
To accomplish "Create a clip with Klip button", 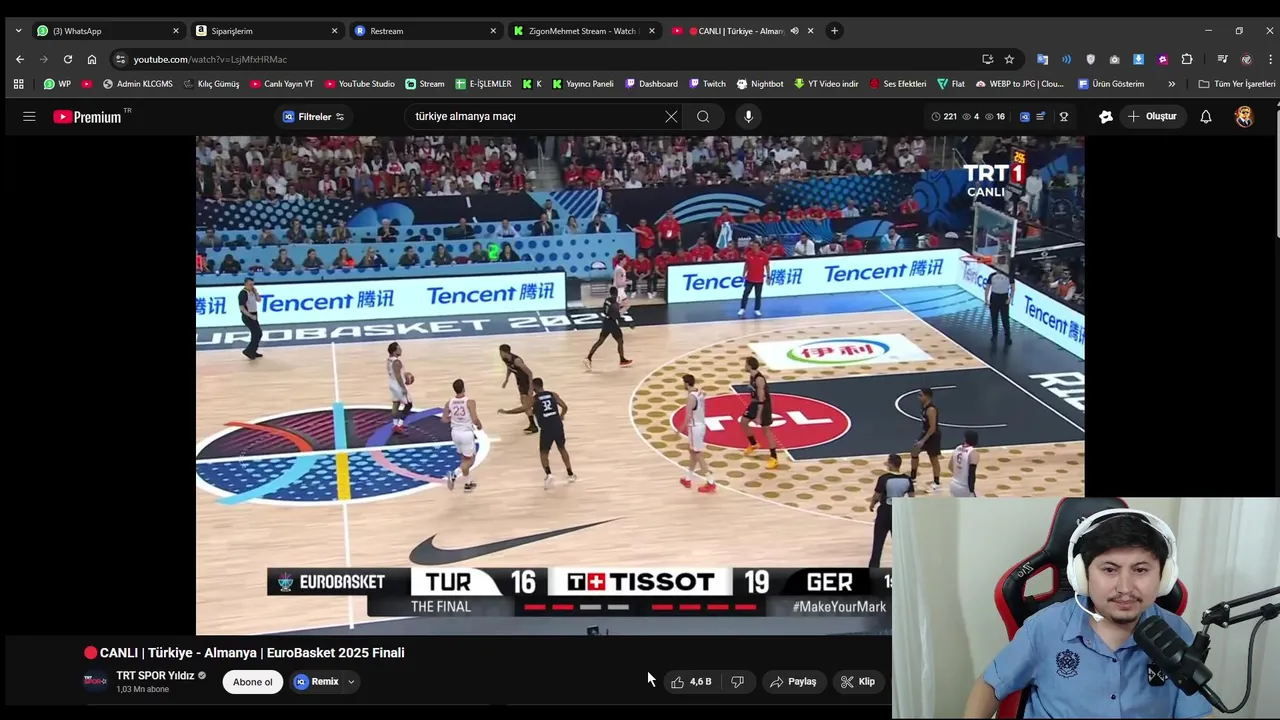I will click(x=858, y=682).
